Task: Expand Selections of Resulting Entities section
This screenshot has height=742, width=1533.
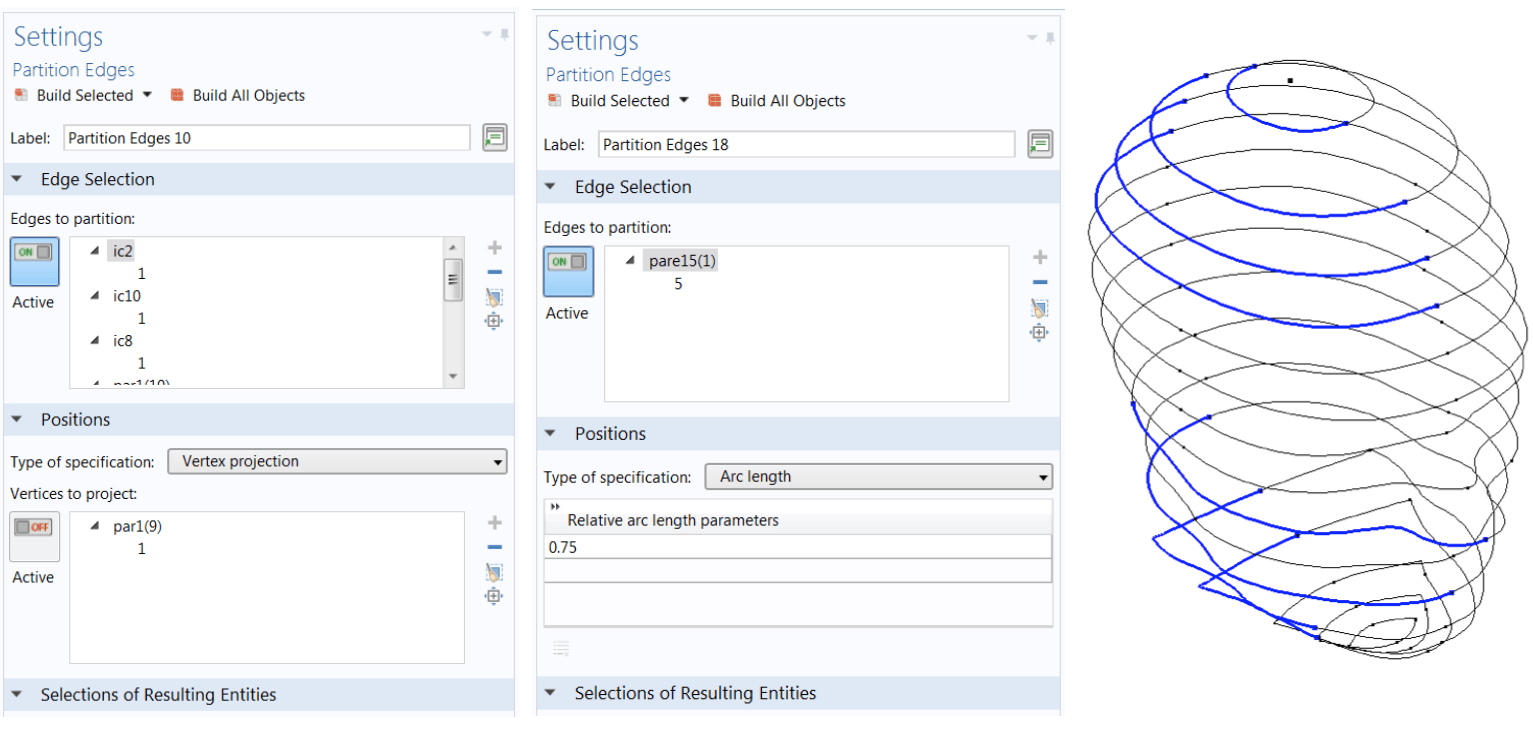Action: coord(18,694)
